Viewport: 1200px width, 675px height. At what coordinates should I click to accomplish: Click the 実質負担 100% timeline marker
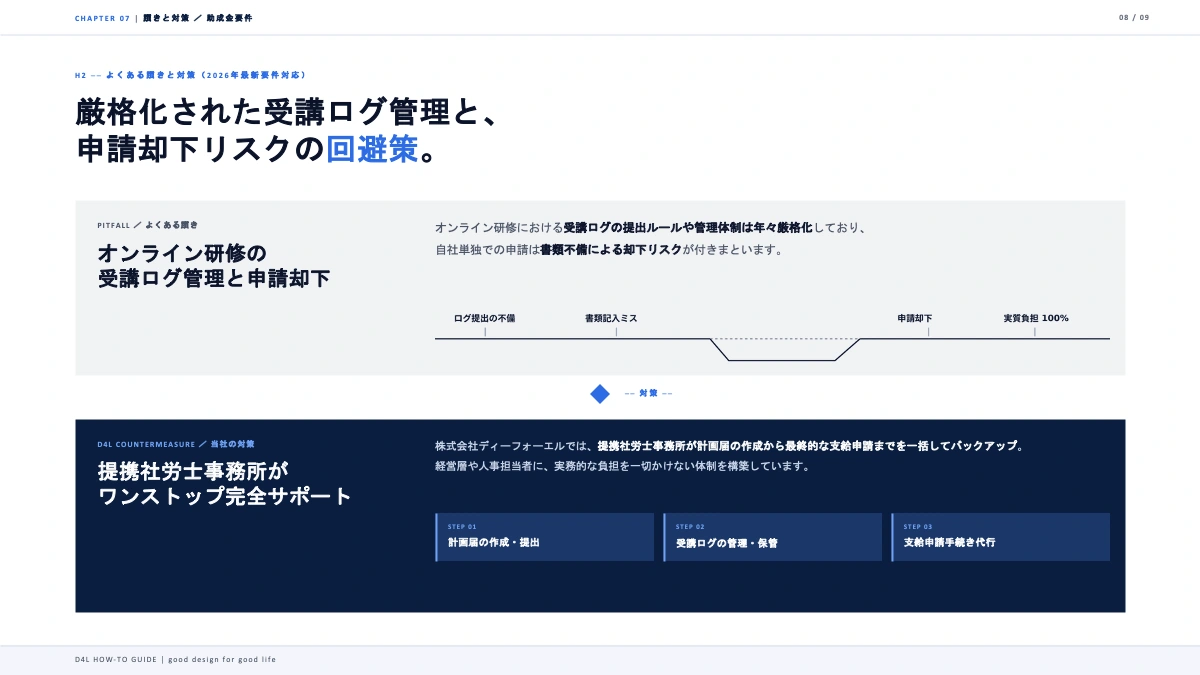(1036, 318)
